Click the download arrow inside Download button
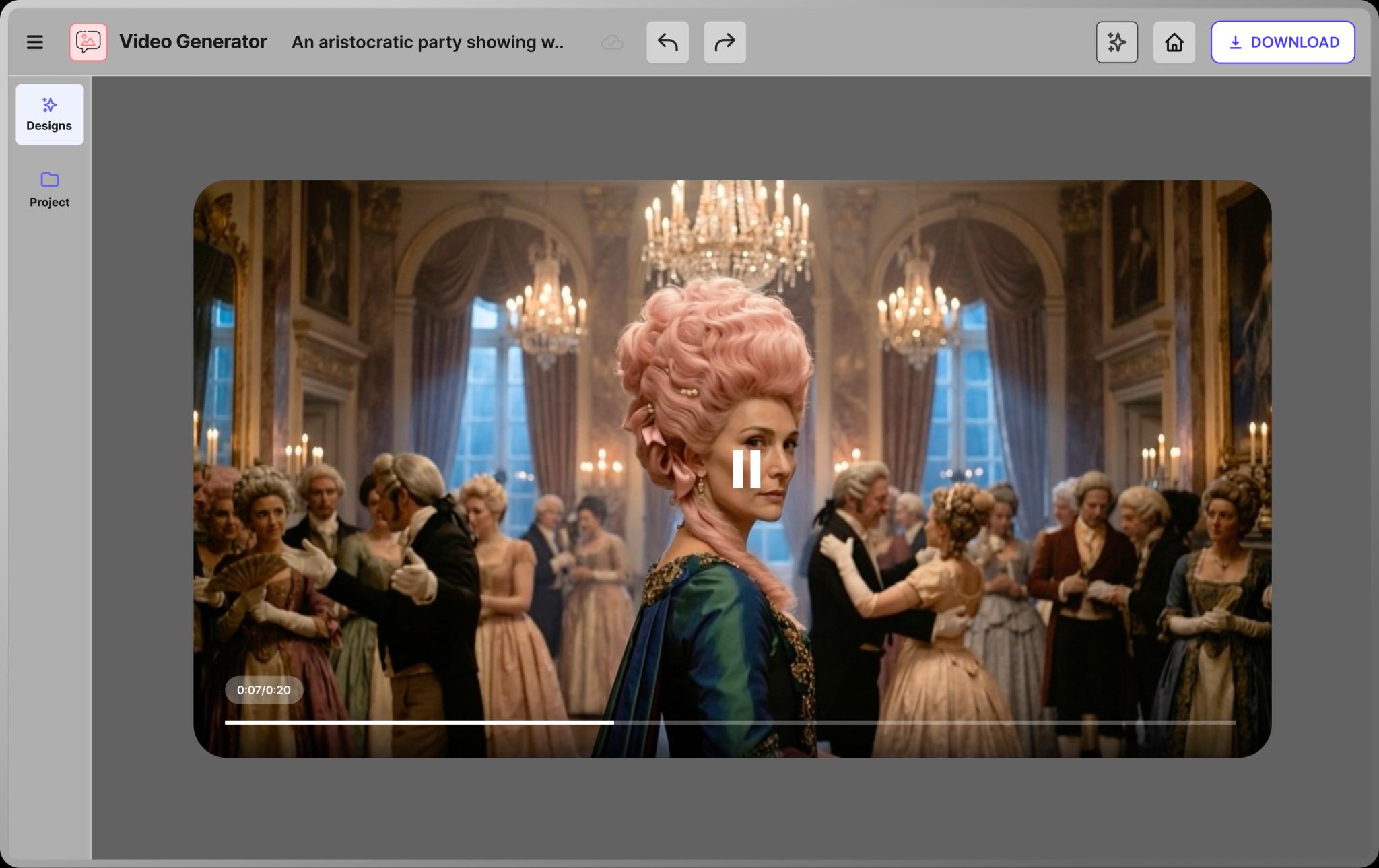The width and height of the screenshot is (1379, 868). 1235,42
